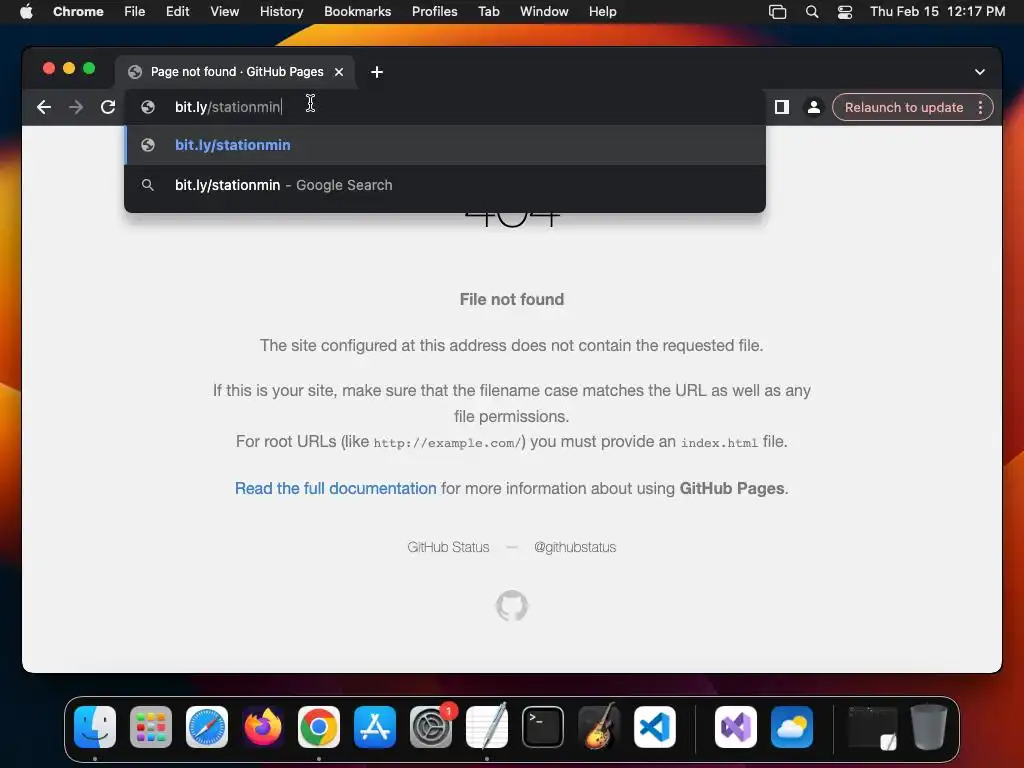Click Relaunch to update button
The height and width of the screenshot is (768, 1024).
(904, 107)
